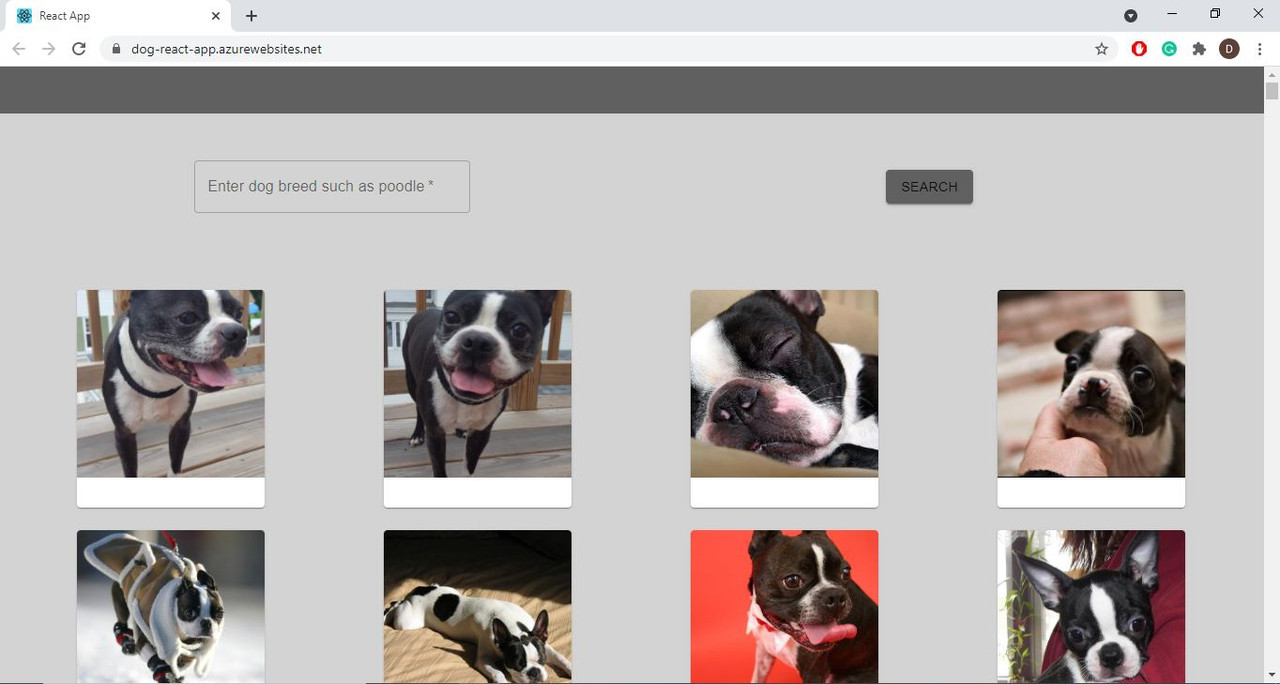Open the red Opera-style extension icon

(1139, 49)
